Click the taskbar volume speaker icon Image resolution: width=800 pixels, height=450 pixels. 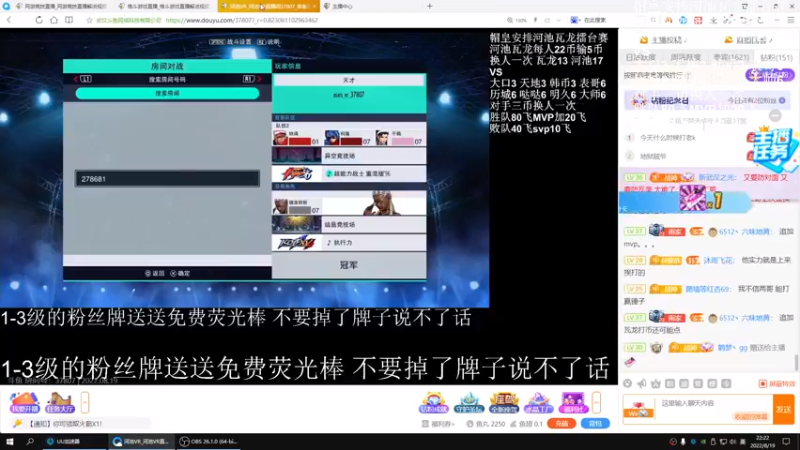click(733, 442)
